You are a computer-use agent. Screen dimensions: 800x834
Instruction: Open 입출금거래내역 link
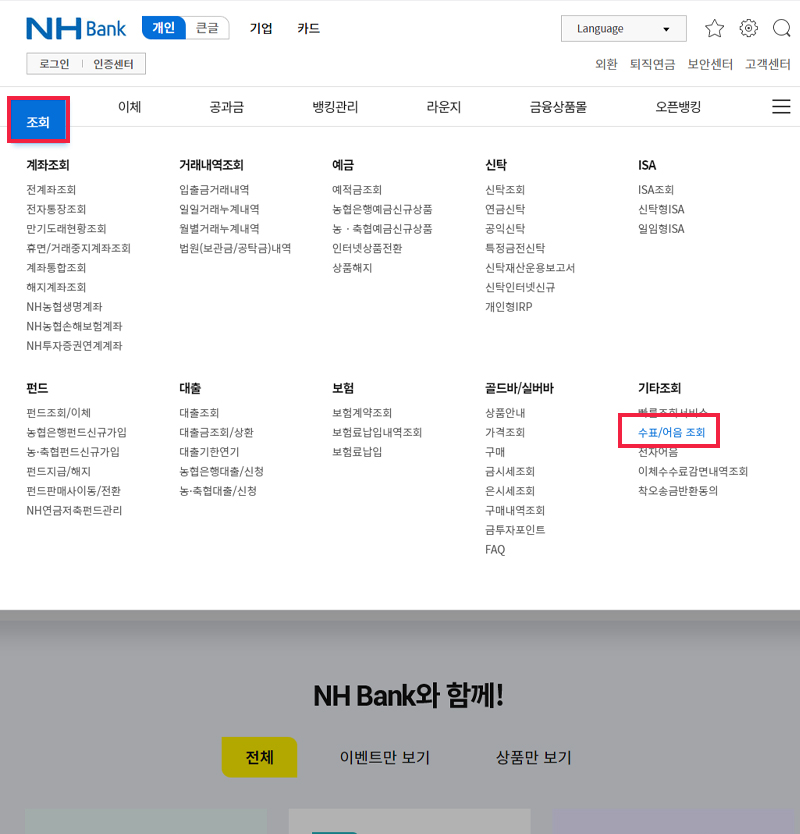coord(214,190)
